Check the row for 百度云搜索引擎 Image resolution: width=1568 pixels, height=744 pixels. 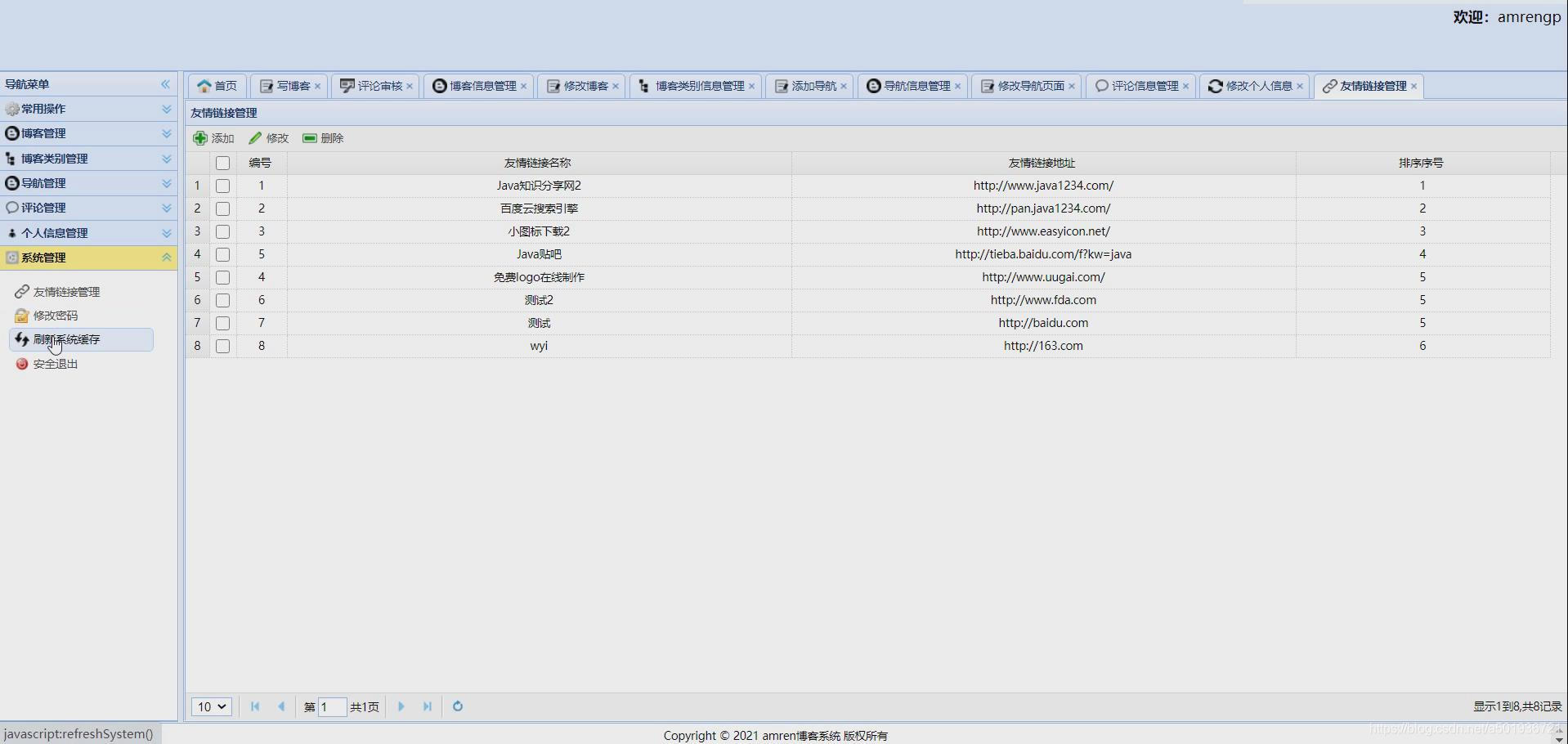click(222, 209)
